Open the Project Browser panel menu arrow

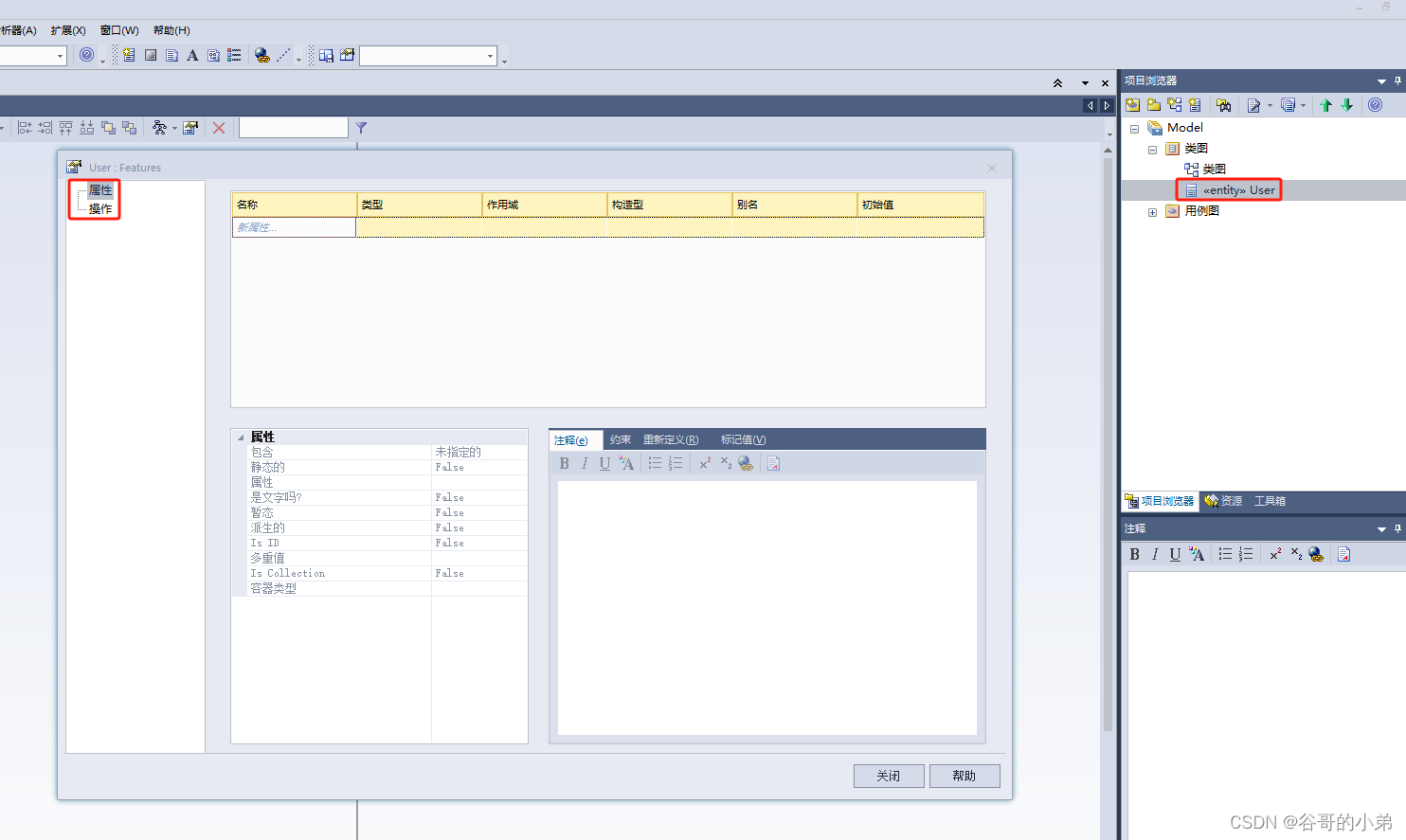pos(1381,81)
